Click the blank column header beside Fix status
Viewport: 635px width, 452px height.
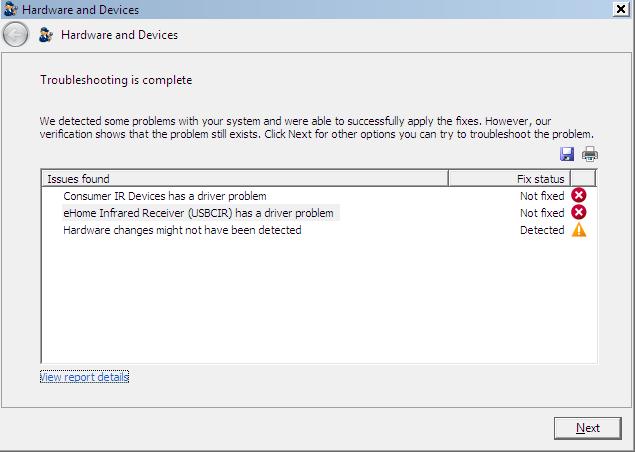click(x=583, y=179)
